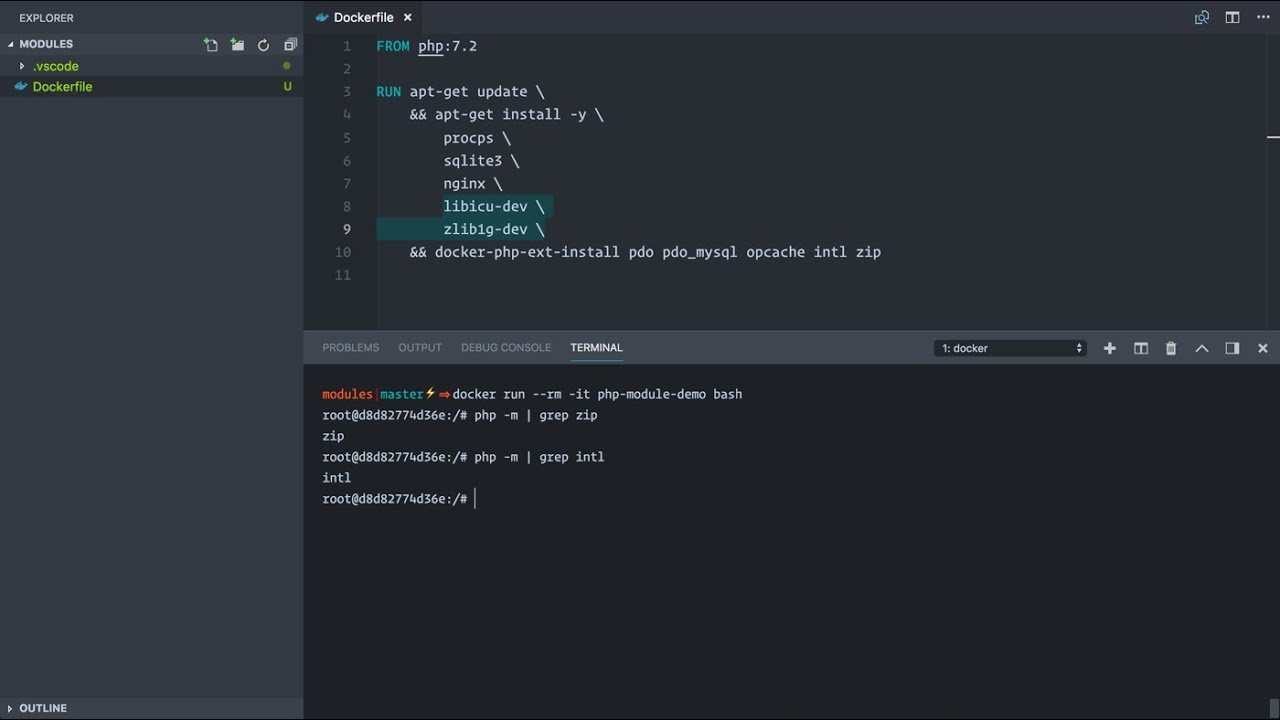Split the terminal pane
This screenshot has height=720, width=1280.
pyautogui.click(x=1140, y=348)
